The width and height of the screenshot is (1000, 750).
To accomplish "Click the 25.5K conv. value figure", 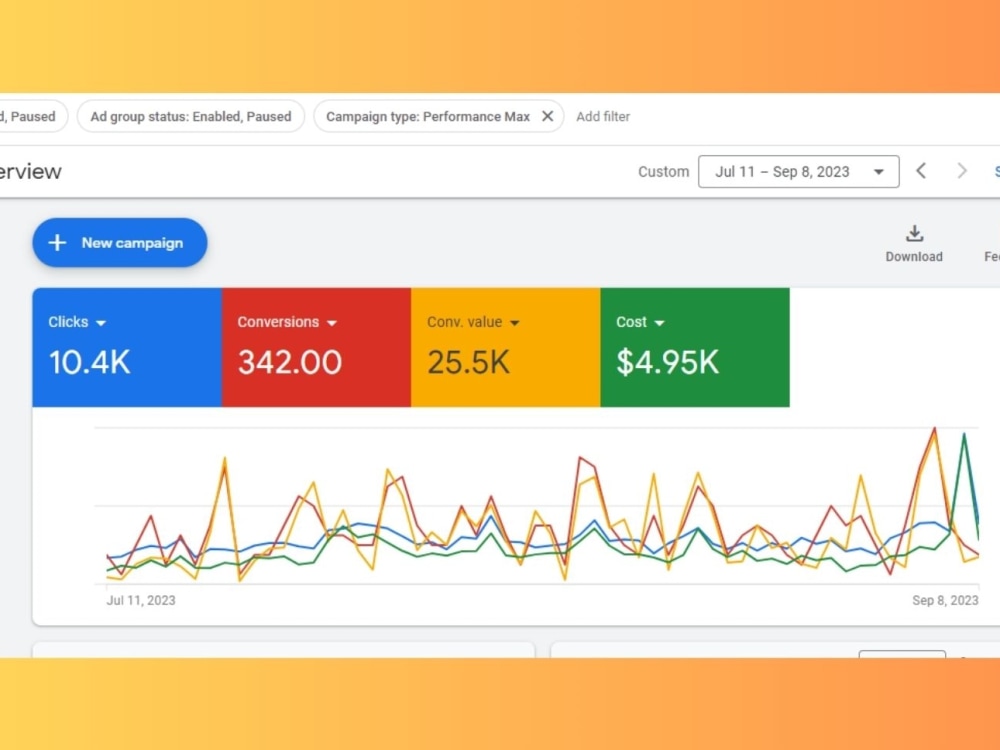I will [x=469, y=362].
